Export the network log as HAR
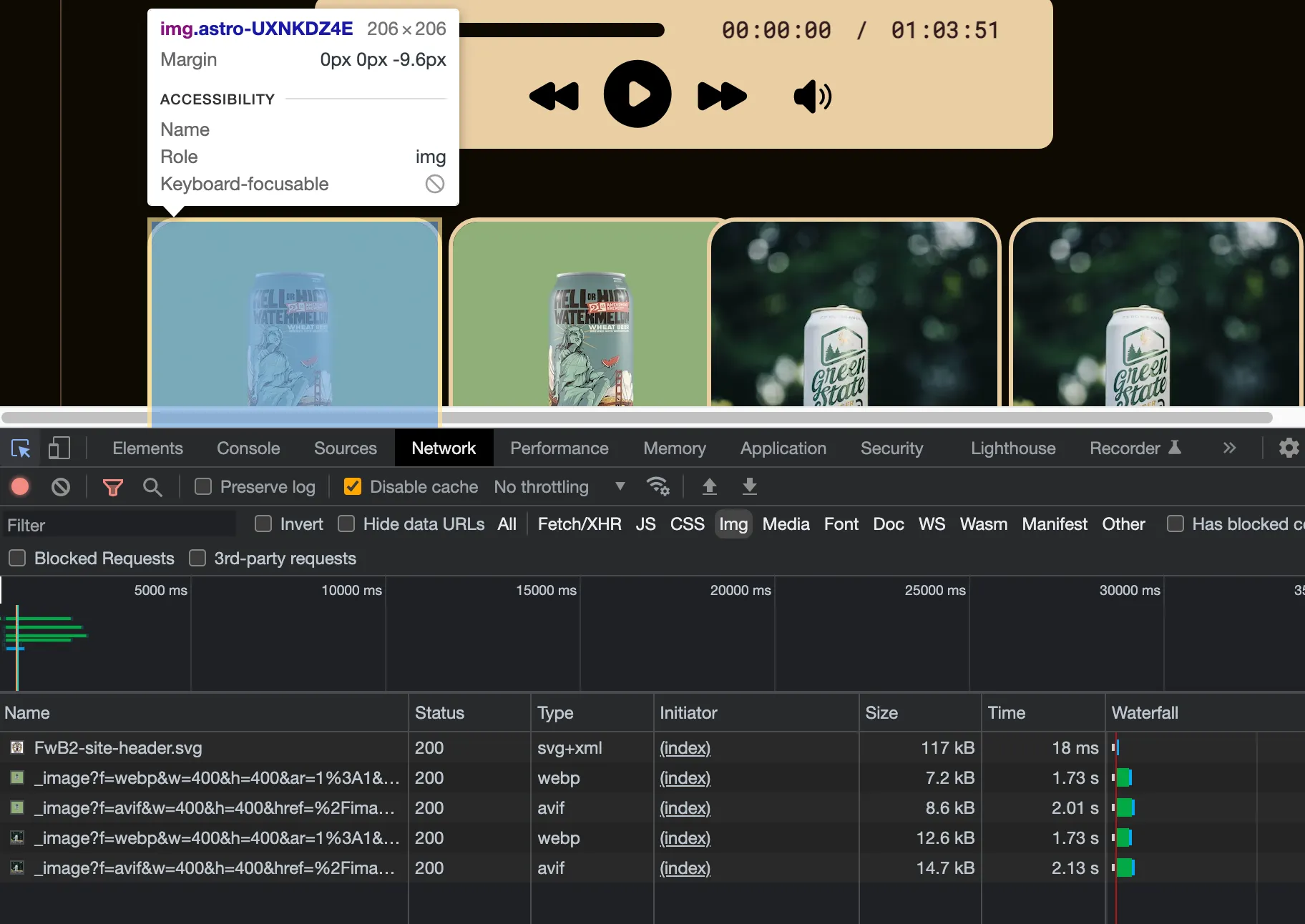The image size is (1305, 924). click(x=749, y=487)
